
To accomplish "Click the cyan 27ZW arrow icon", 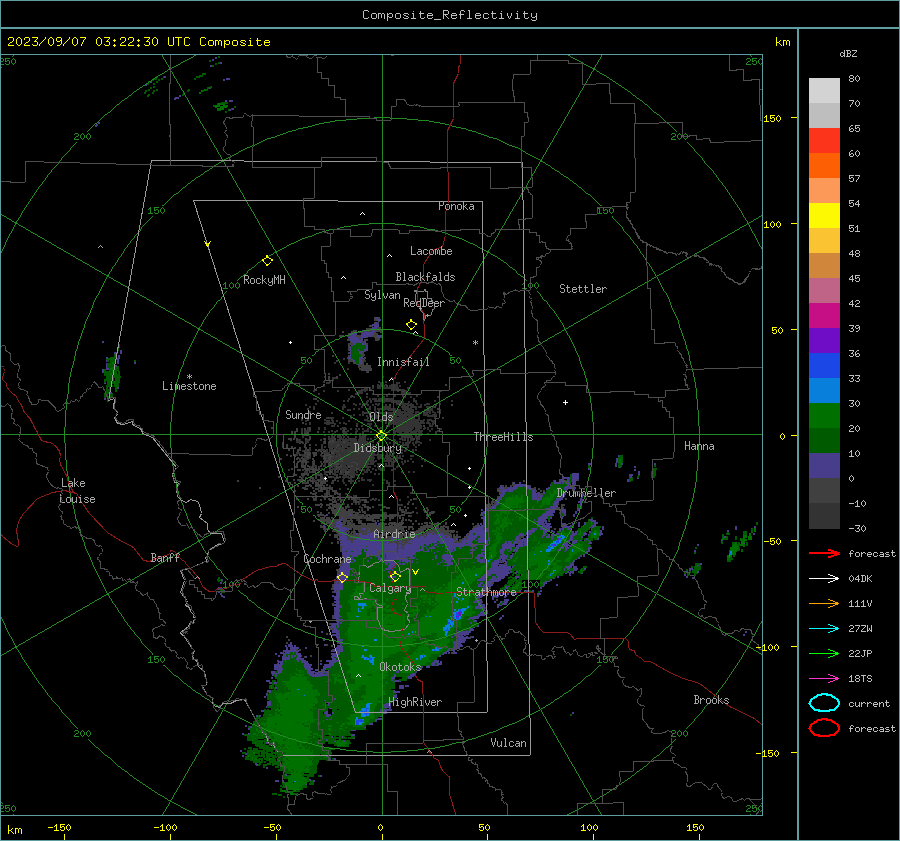I will point(824,628).
